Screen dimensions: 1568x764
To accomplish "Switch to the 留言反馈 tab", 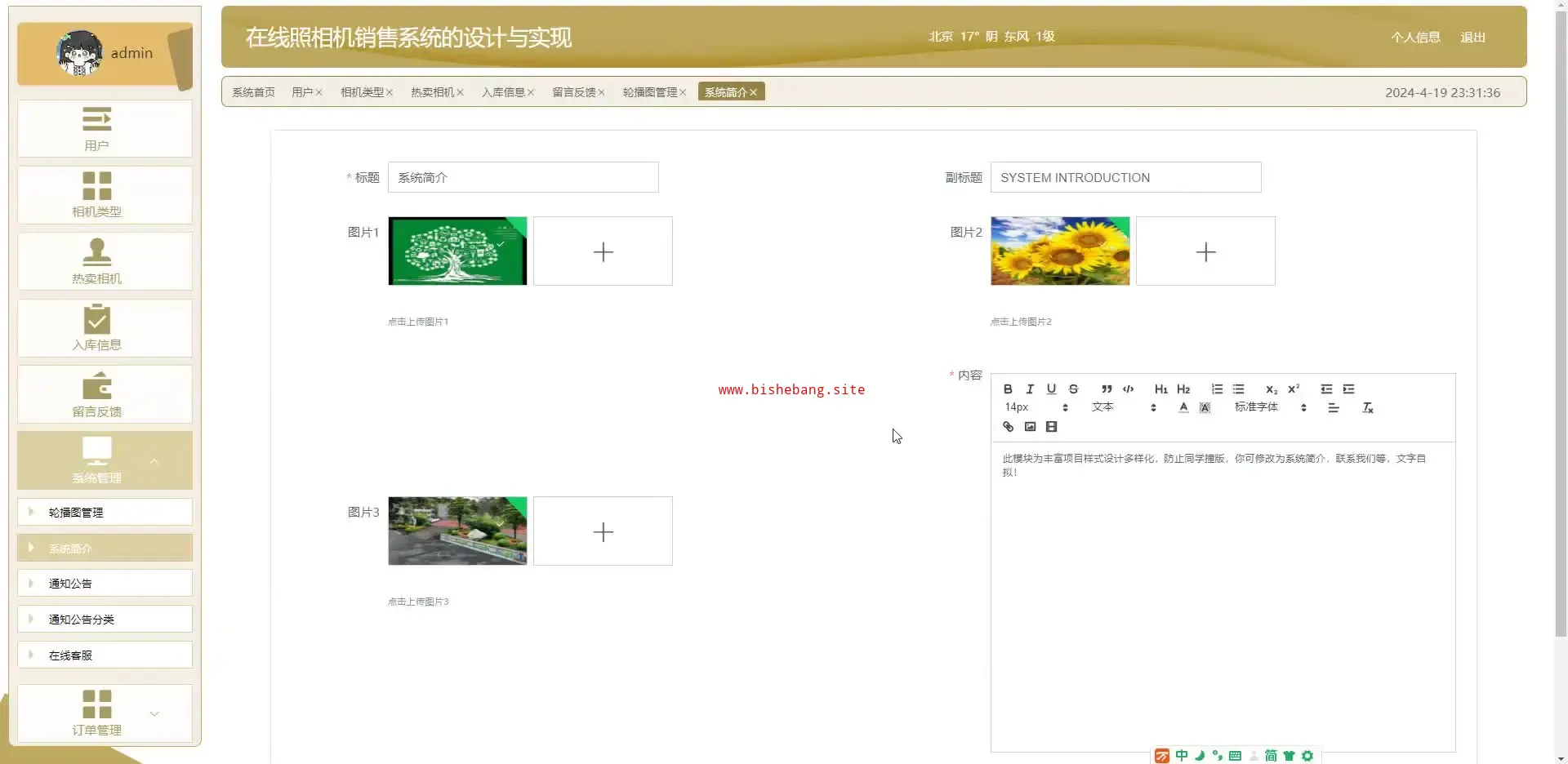I will pyautogui.click(x=573, y=92).
